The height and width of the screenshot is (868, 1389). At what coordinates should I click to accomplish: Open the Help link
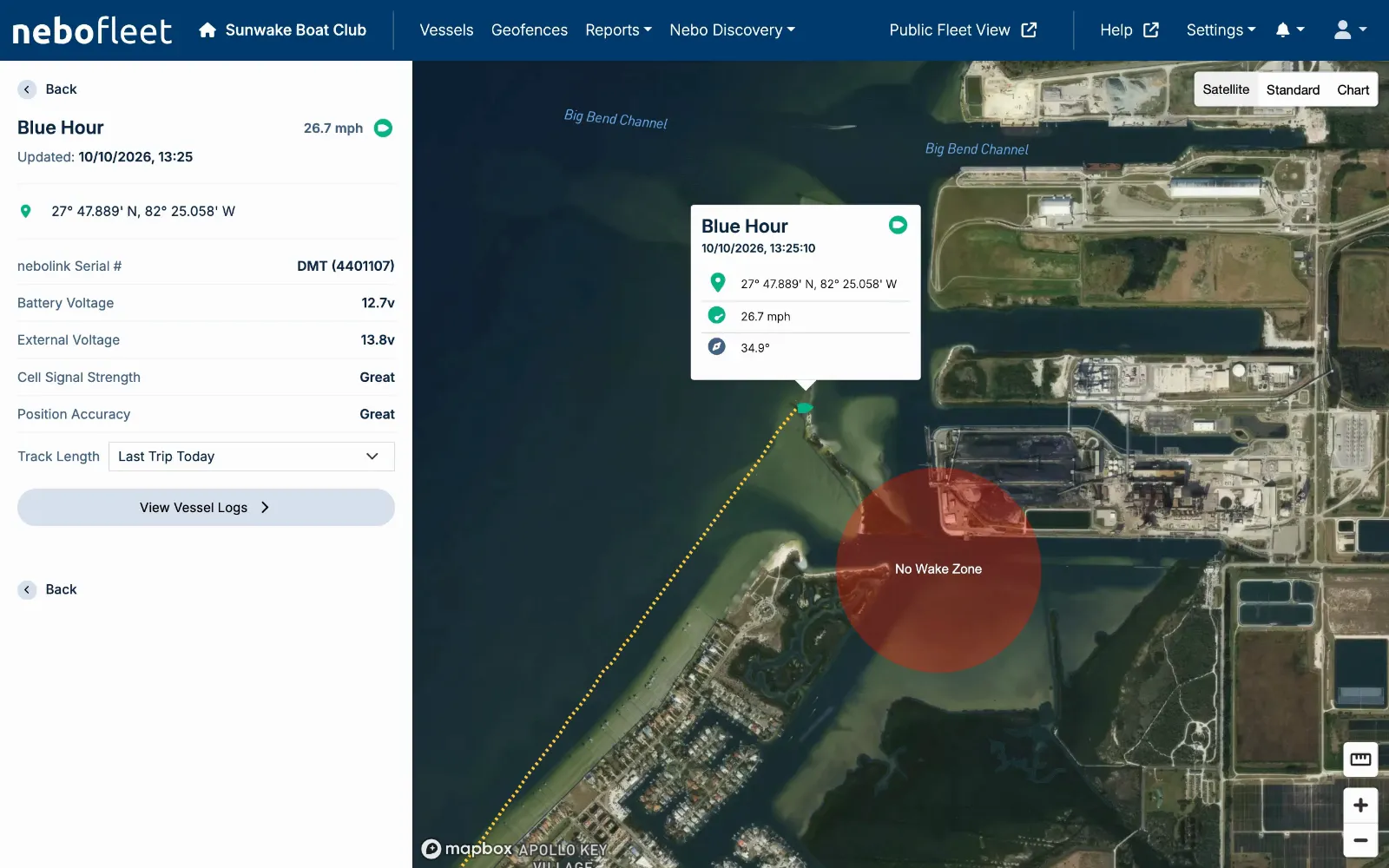click(1129, 30)
